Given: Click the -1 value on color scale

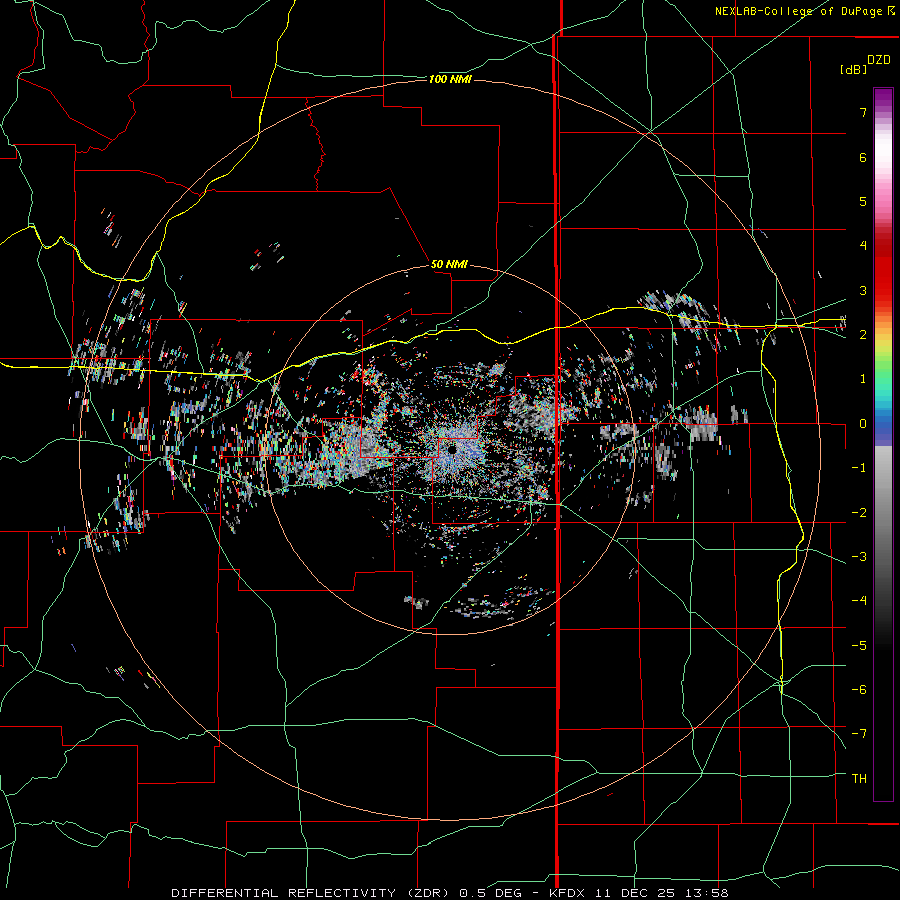Looking at the screenshot, I should pos(859,468).
